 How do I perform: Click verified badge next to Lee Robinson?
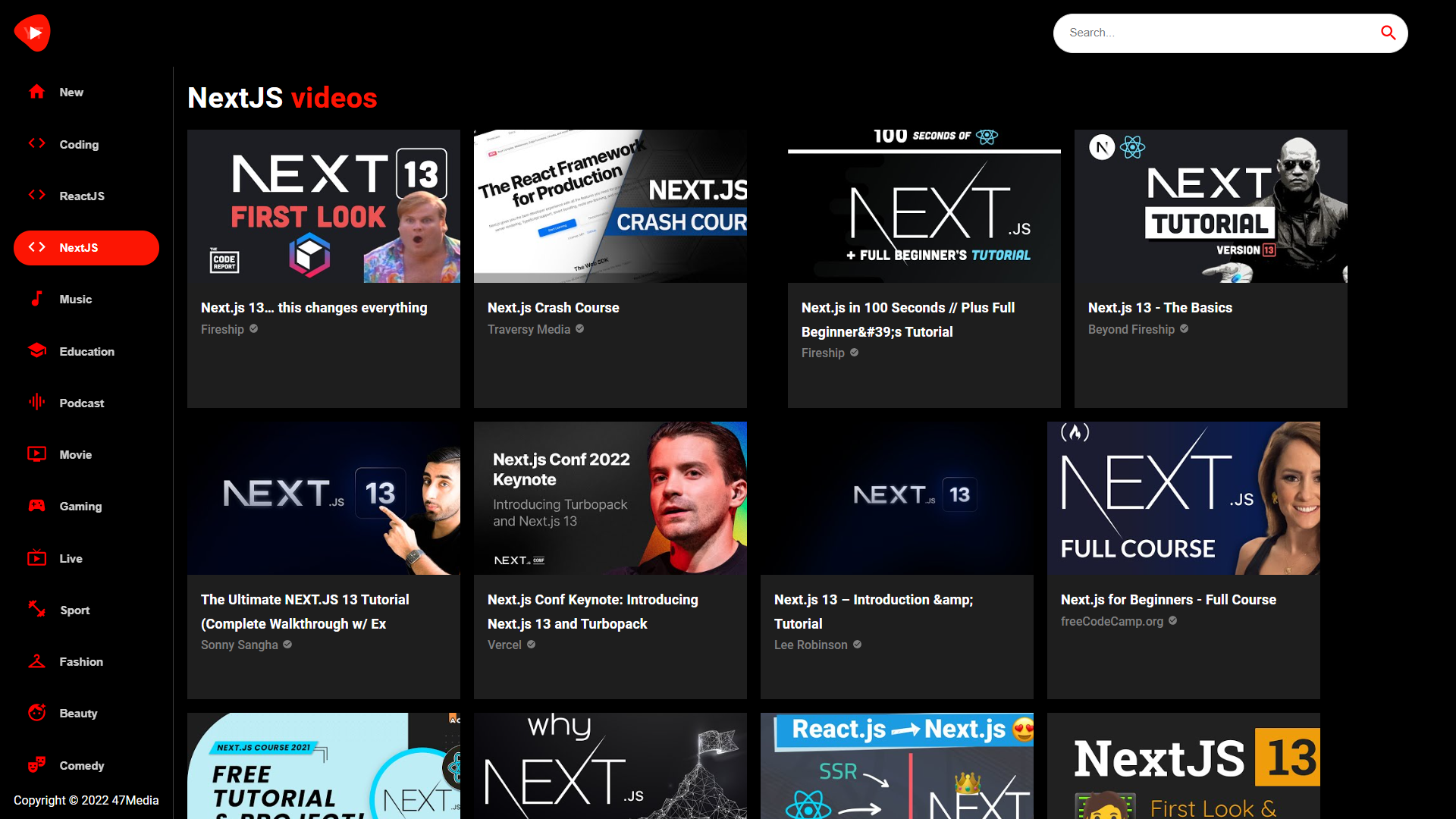tap(857, 645)
